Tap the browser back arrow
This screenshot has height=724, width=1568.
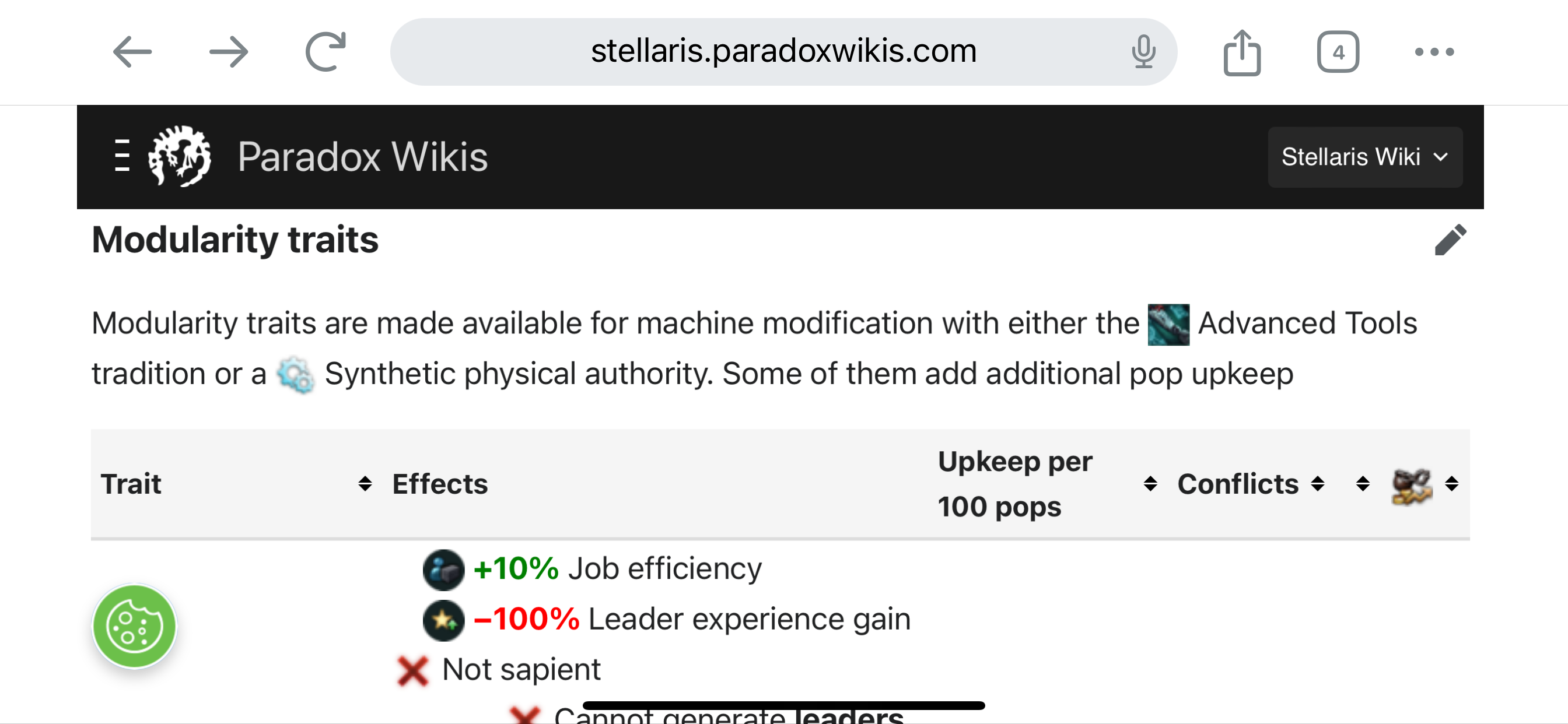click(132, 52)
